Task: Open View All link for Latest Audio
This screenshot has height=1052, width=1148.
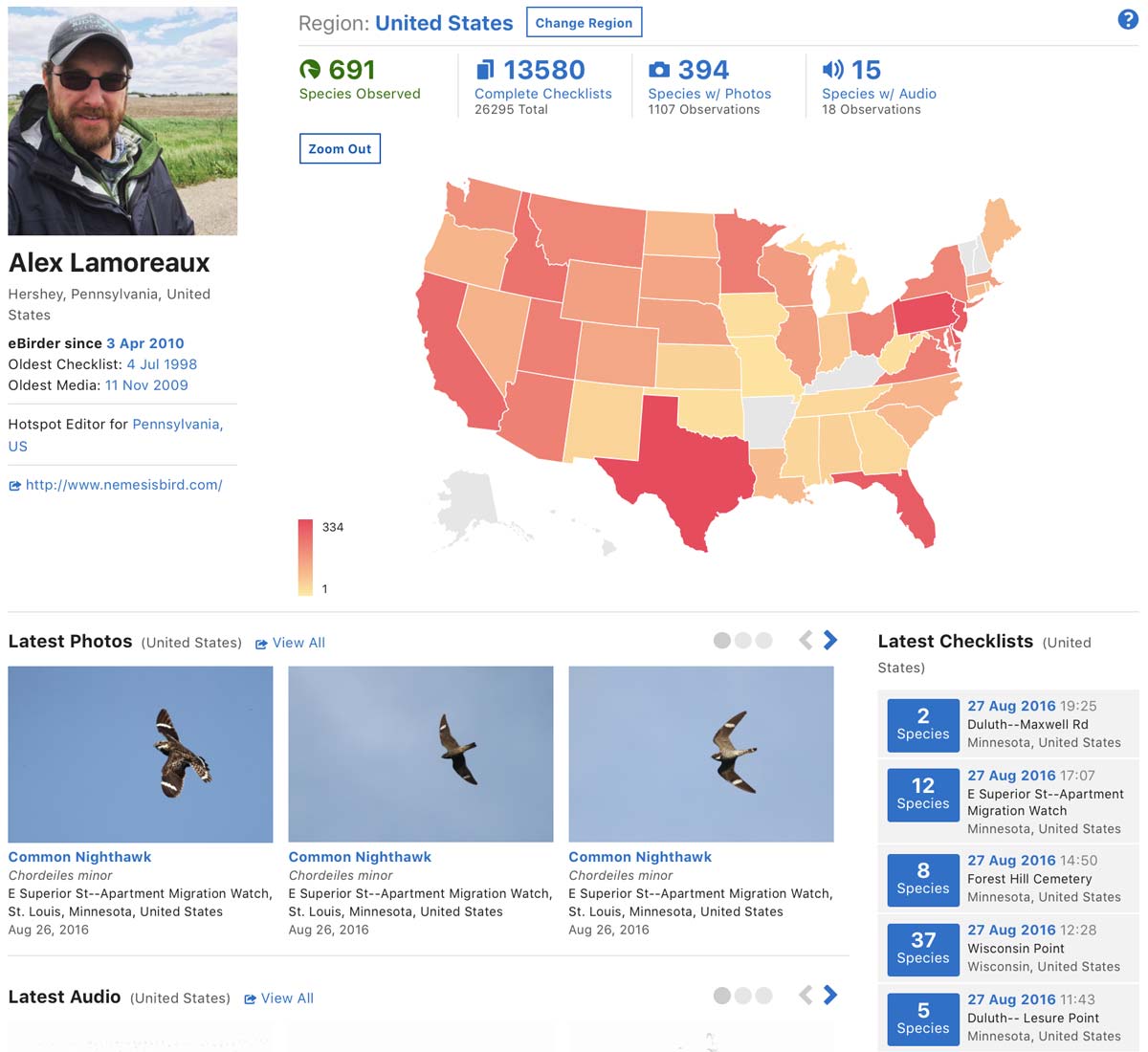Action: click(x=278, y=998)
